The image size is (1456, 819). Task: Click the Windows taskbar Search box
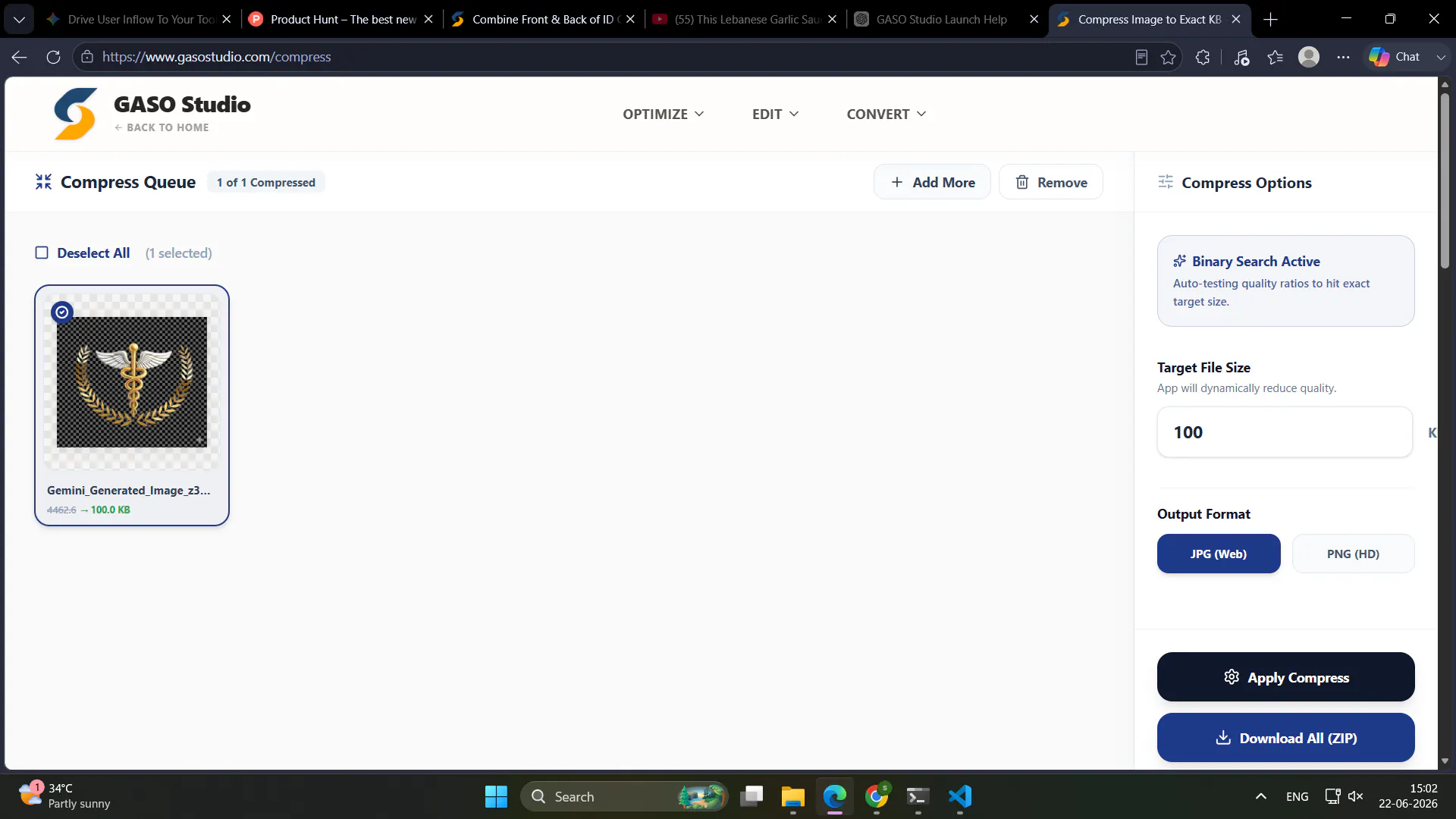(623, 796)
